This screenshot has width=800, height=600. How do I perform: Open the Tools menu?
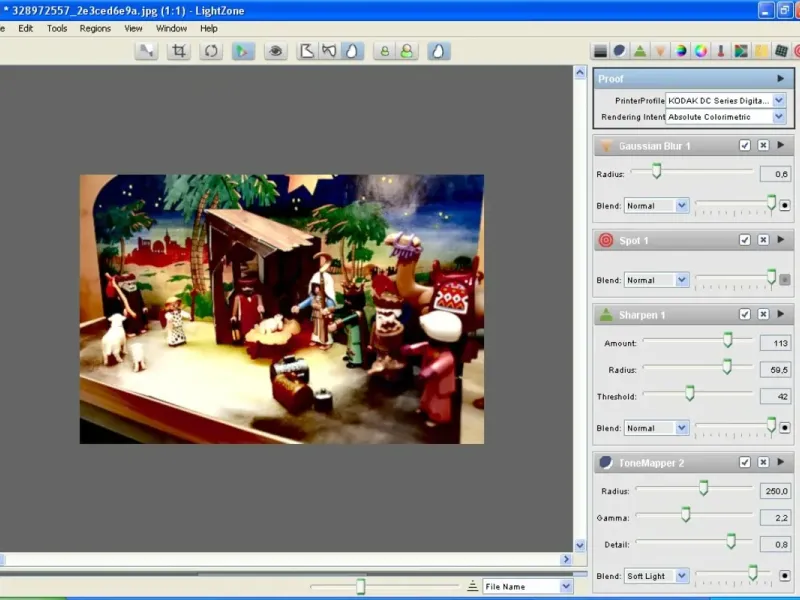pyautogui.click(x=57, y=28)
